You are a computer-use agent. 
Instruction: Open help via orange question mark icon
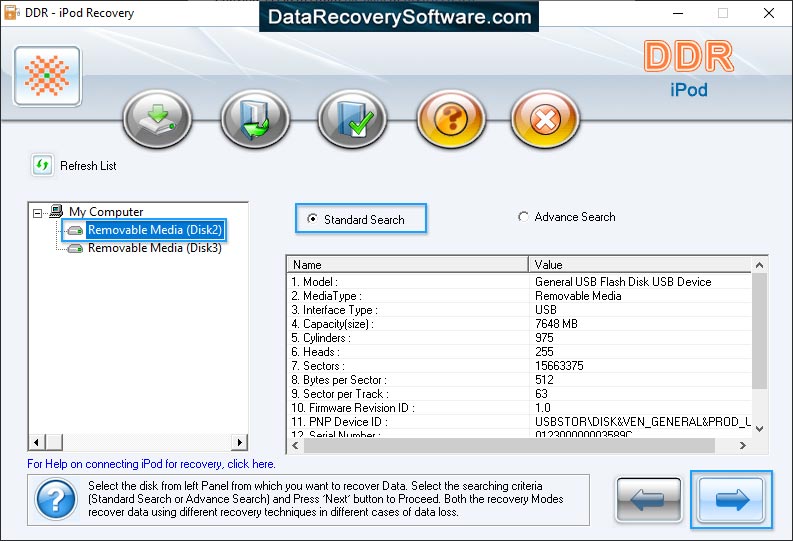[x=451, y=119]
